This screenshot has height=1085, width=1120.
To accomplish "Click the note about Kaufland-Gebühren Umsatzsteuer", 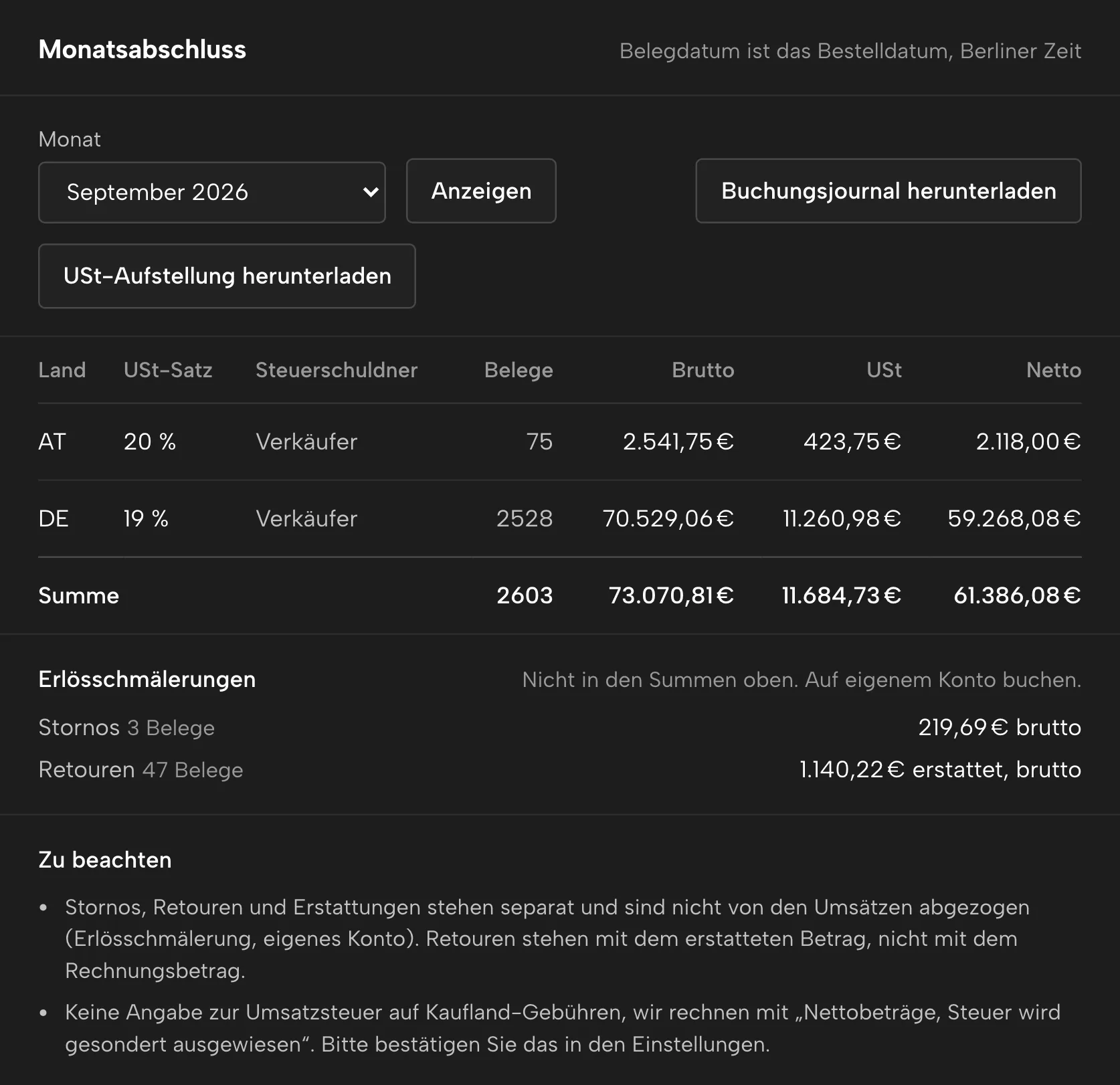I will (562, 1028).
